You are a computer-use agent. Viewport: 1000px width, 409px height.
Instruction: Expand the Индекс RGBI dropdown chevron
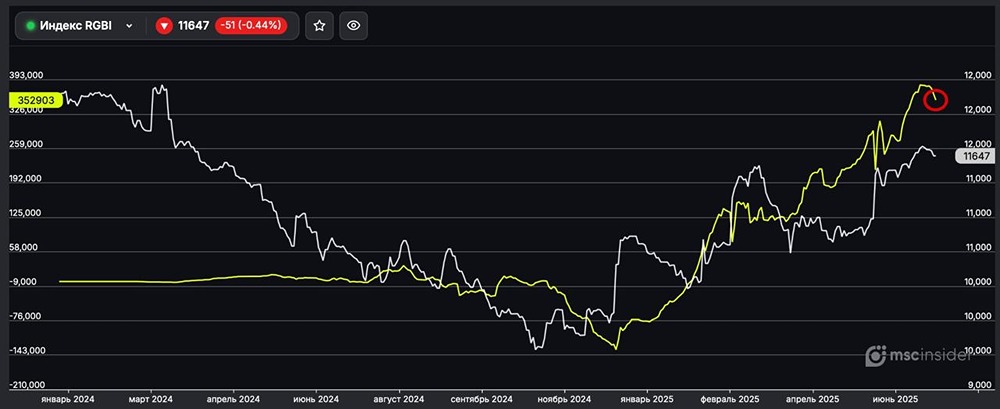point(129,27)
